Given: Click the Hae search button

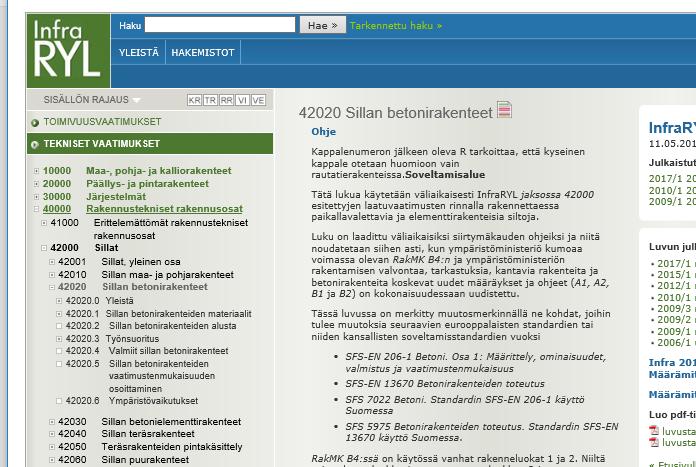Looking at the screenshot, I should click(x=323, y=25).
